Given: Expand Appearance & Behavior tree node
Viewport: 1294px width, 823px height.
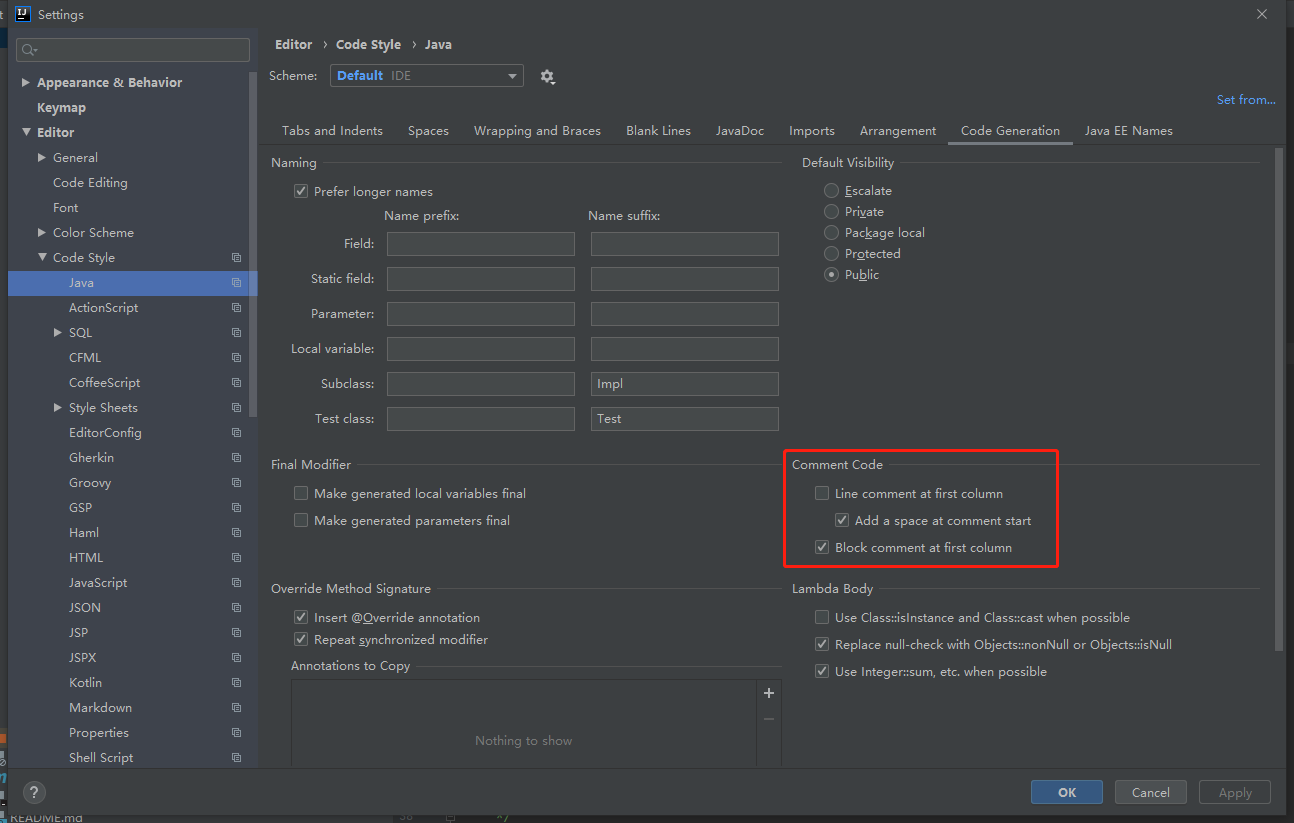Looking at the screenshot, I should [26, 83].
